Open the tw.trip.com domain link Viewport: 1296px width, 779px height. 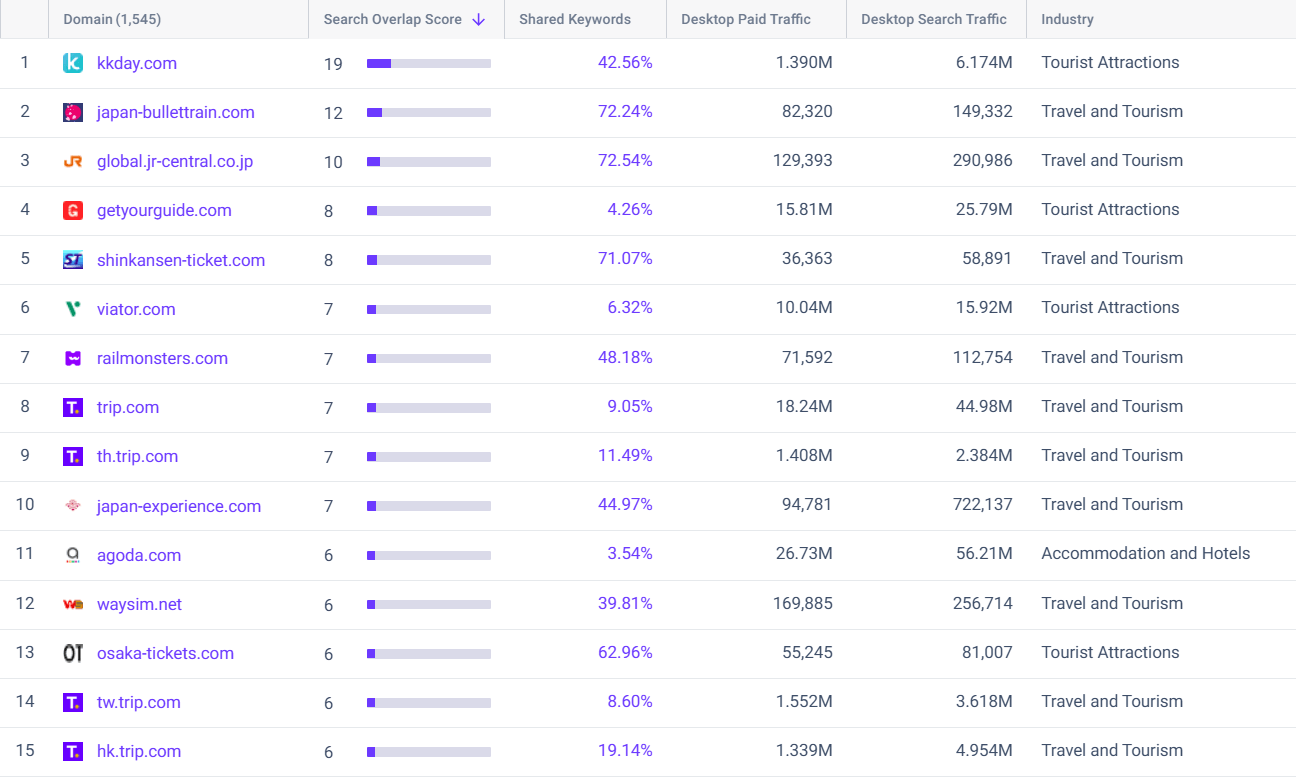click(139, 702)
